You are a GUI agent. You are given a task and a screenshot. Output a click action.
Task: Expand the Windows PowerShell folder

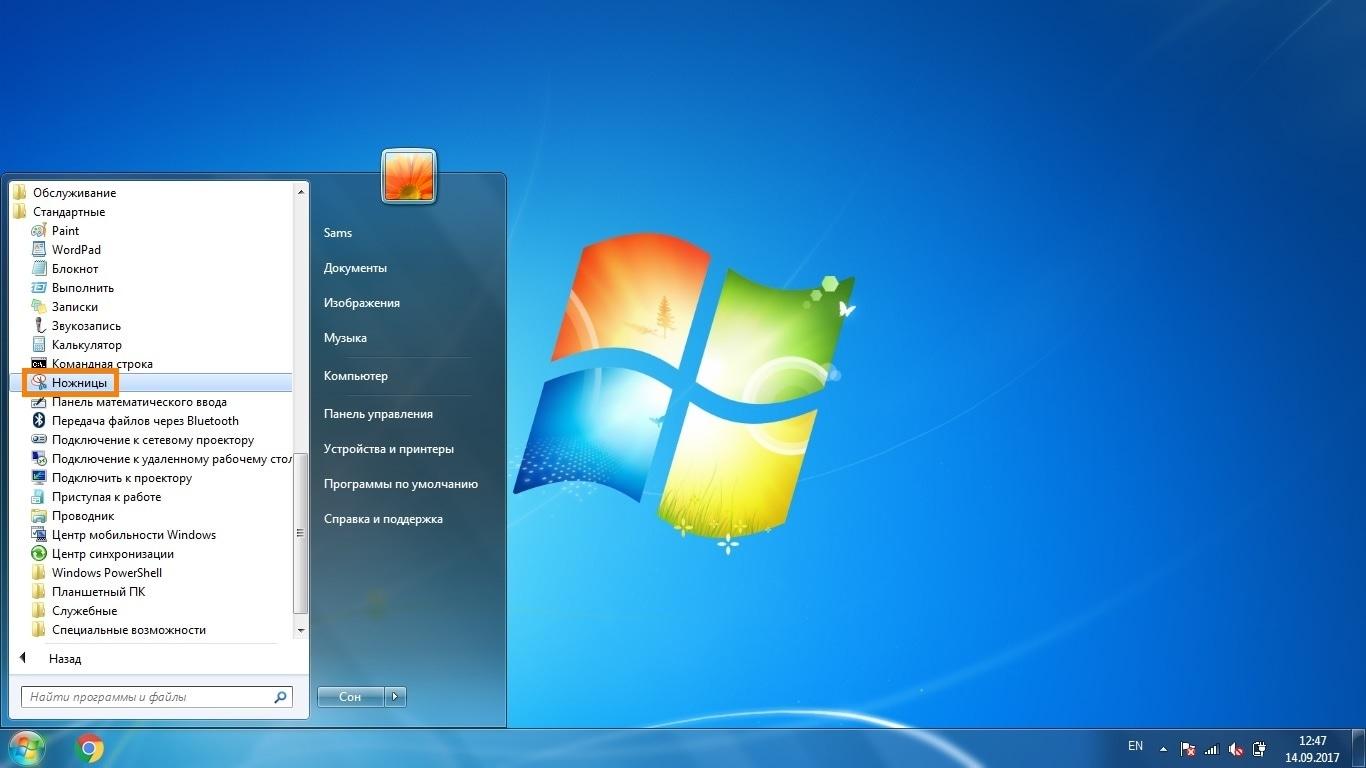106,573
